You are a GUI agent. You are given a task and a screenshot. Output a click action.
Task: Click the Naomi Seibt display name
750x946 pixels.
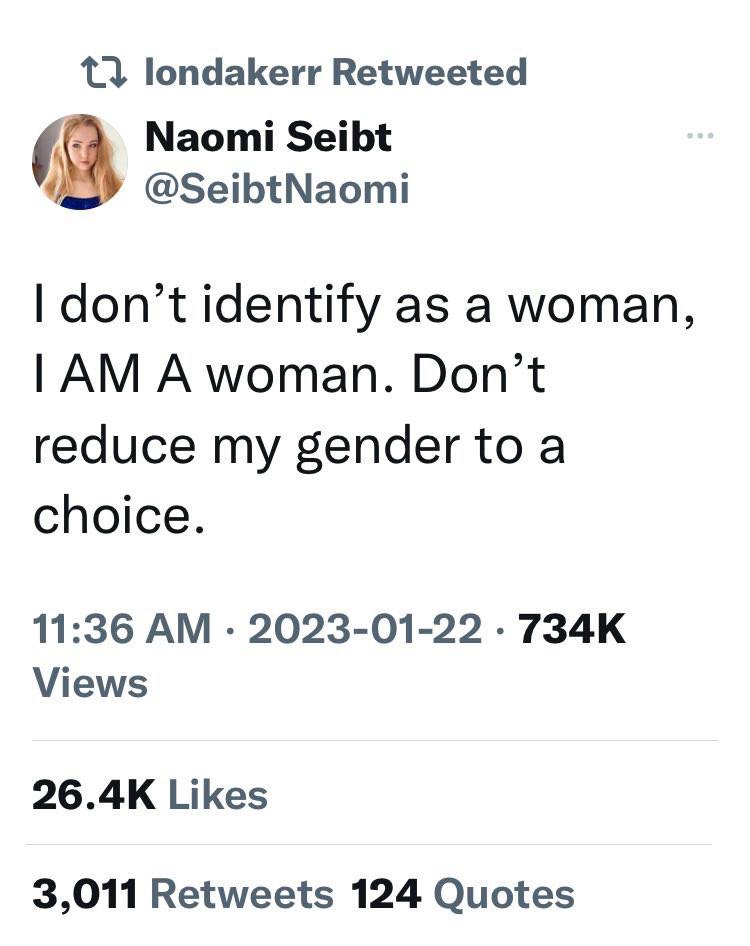(269, 136)
